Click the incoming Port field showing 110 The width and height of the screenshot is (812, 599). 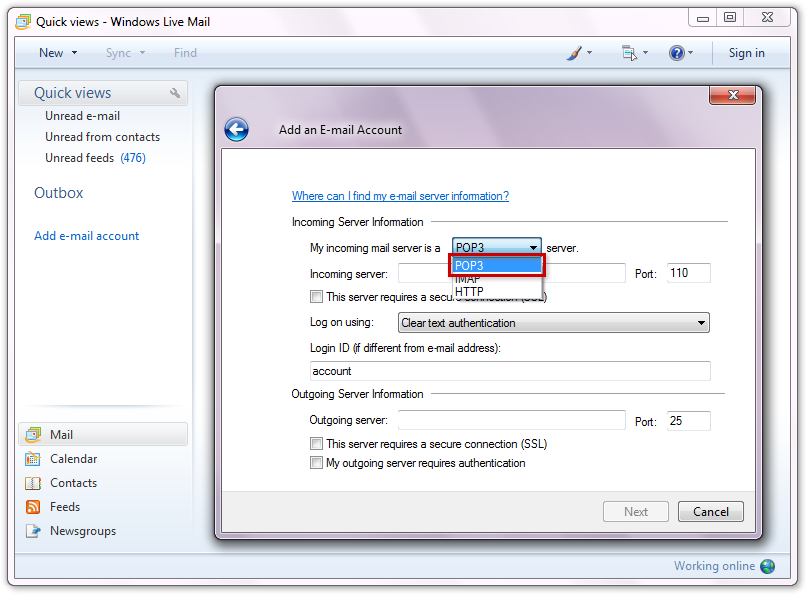pos(688,273)
